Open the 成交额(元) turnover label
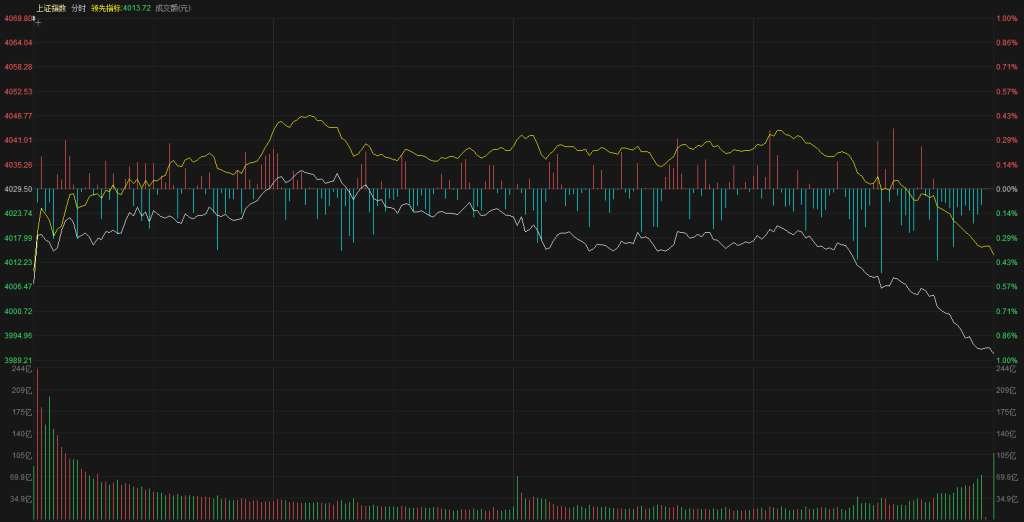The image size is (1024, 522). [173, 8]
